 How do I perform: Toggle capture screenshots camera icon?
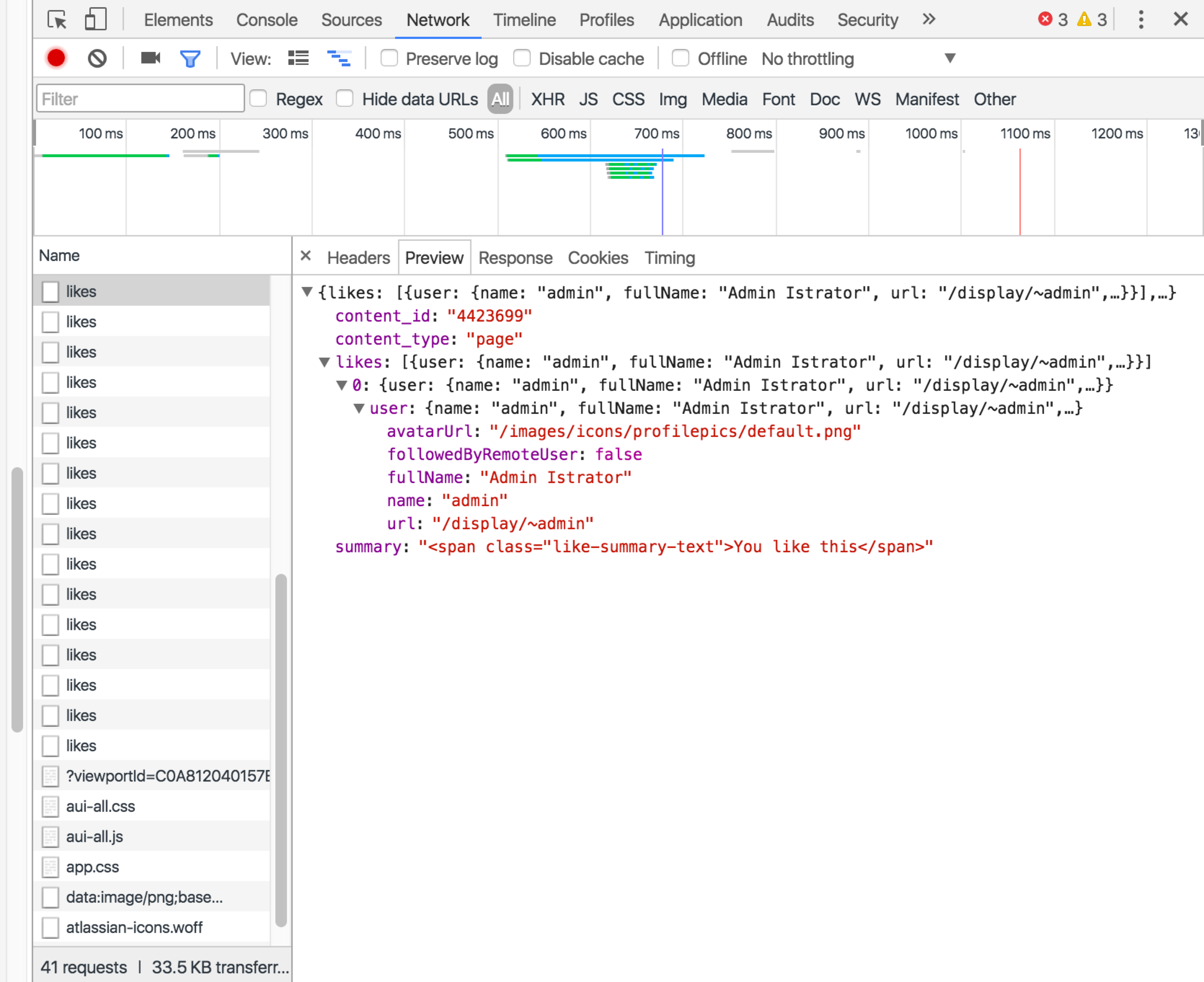[150, 58]
